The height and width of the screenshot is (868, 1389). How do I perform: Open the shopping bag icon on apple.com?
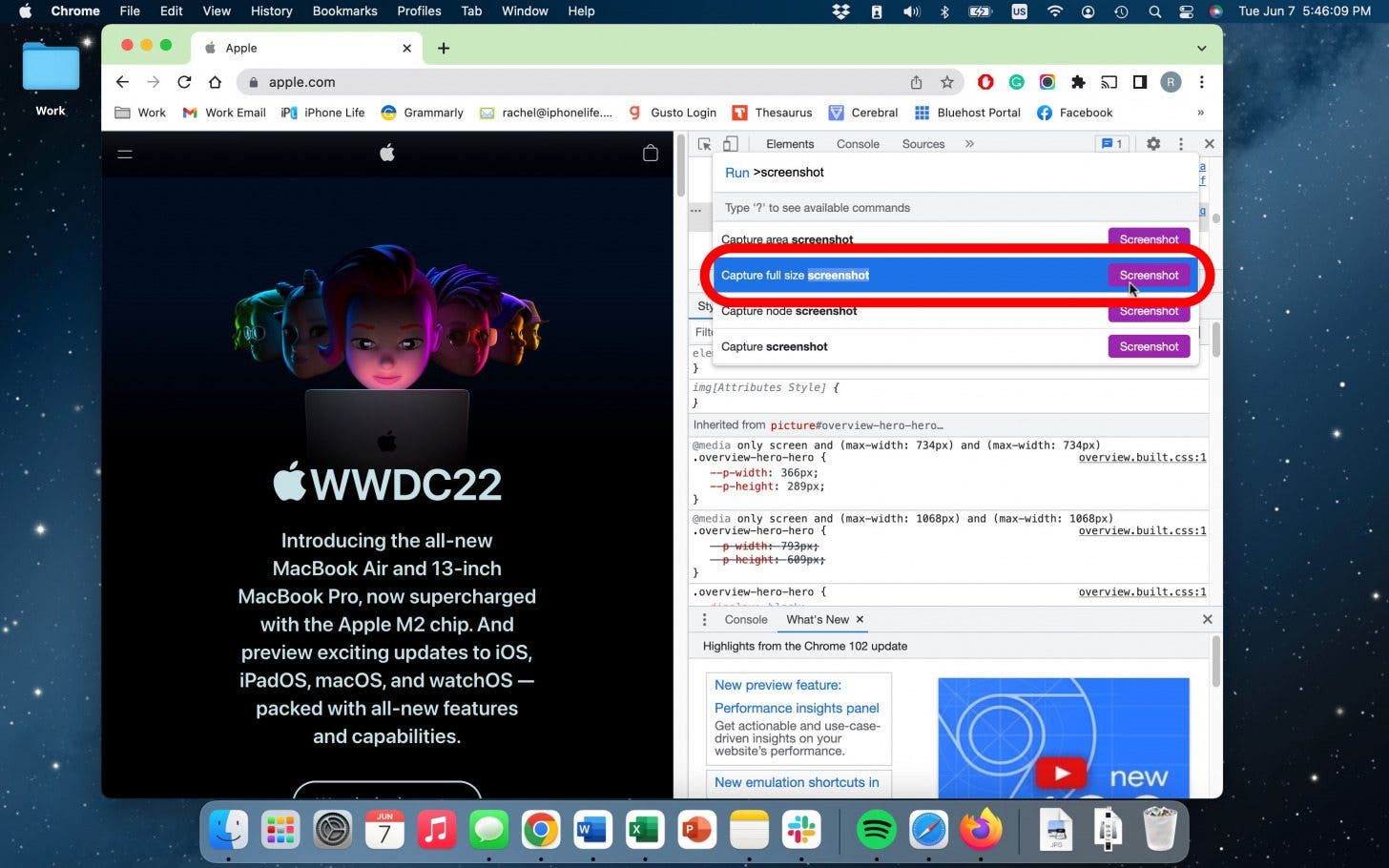tap(651, 153)
